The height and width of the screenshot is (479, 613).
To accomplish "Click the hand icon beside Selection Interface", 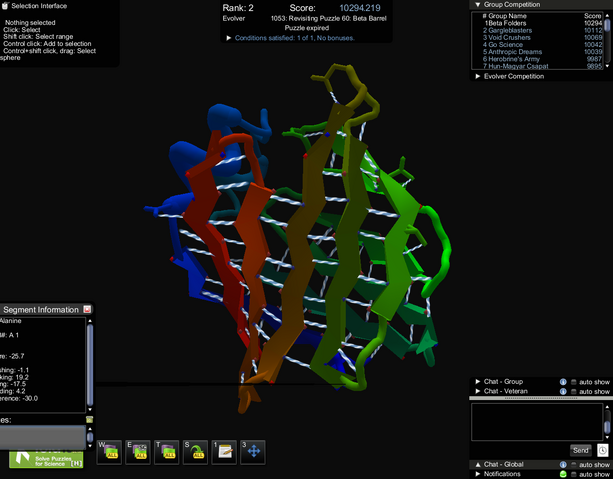I will 5,5.
